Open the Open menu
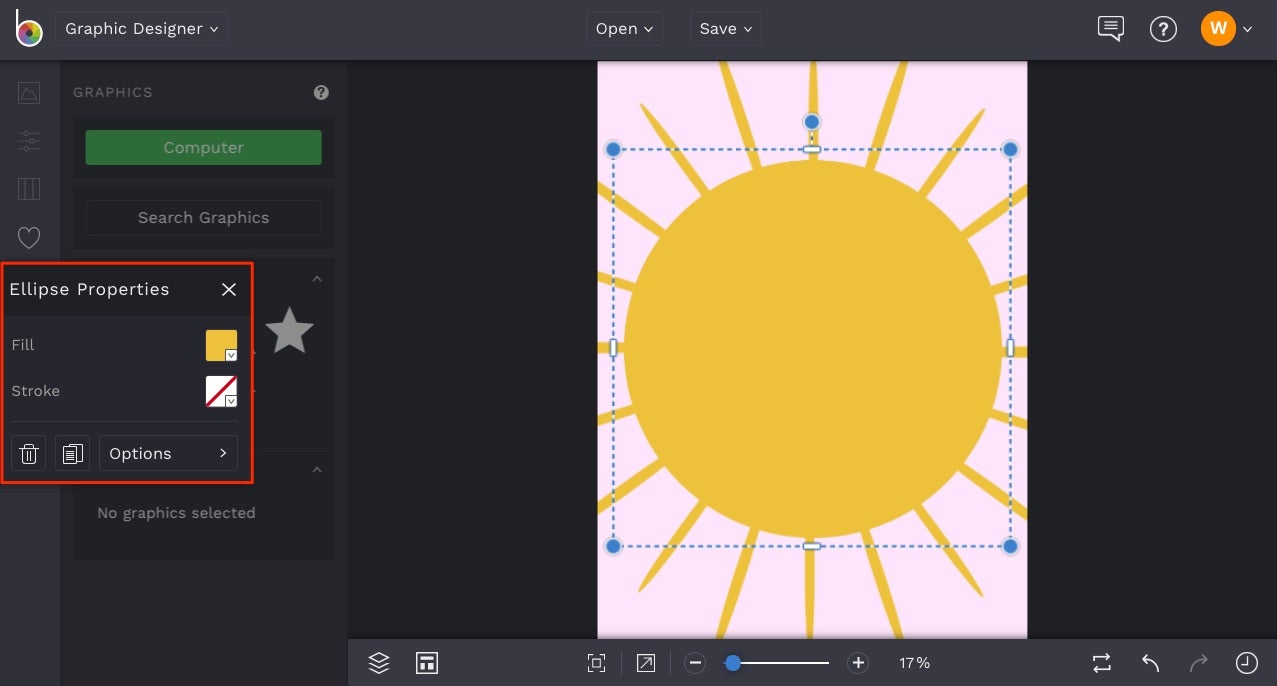Screen dimensions: 1277x686 pos(623,28)
